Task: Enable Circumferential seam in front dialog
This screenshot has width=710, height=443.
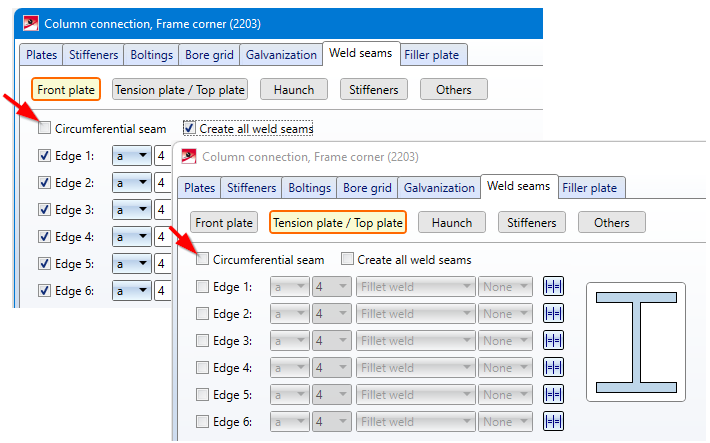Action: (x=203, y=260)
